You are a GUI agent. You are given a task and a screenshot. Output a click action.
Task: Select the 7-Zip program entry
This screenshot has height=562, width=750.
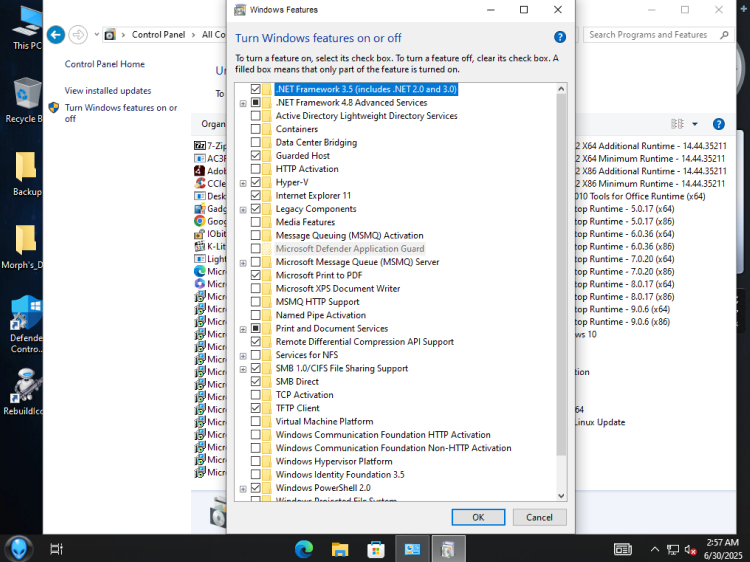(210, 145)
